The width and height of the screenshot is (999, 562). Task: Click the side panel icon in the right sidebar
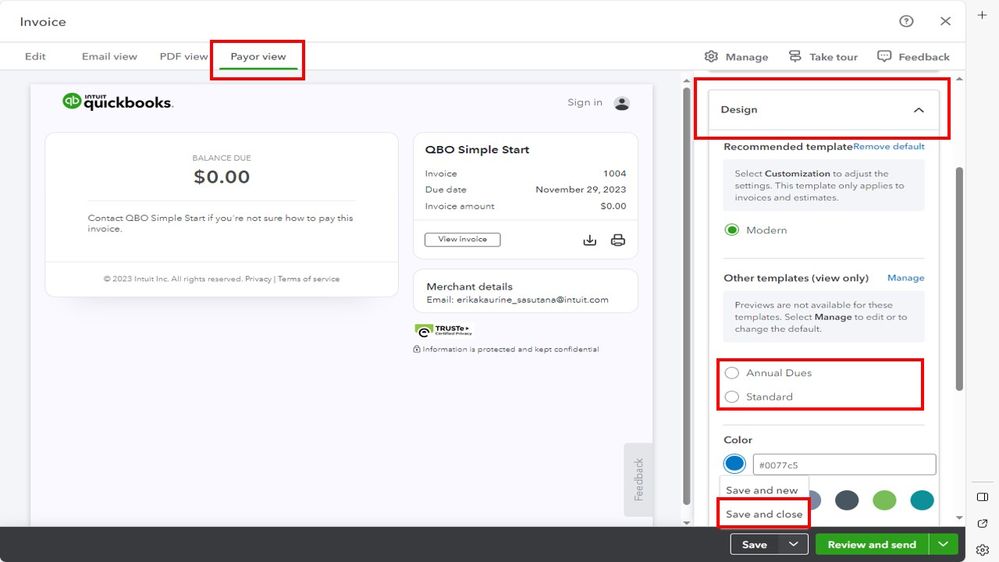[x=982, y=496]
